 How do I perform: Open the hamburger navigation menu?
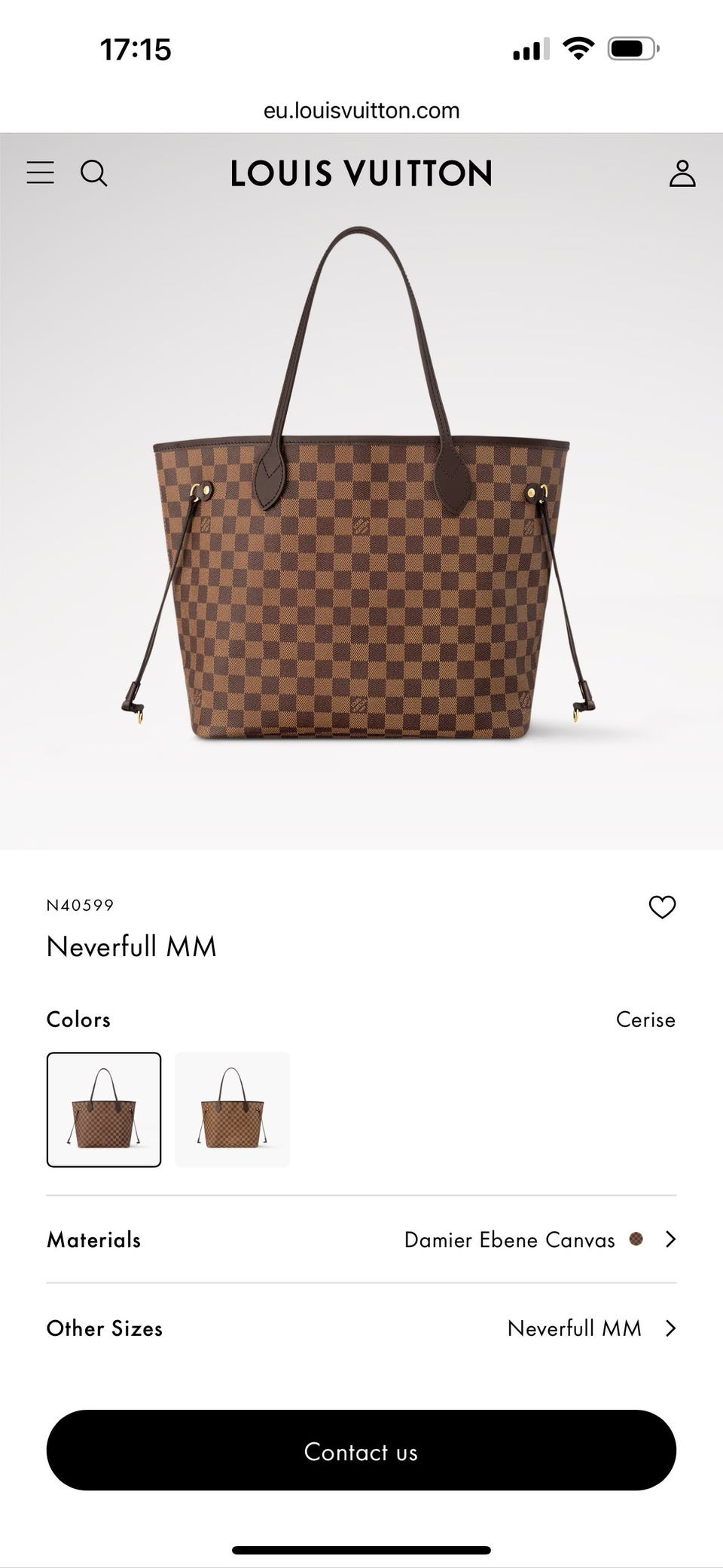(x=40, y=173)
